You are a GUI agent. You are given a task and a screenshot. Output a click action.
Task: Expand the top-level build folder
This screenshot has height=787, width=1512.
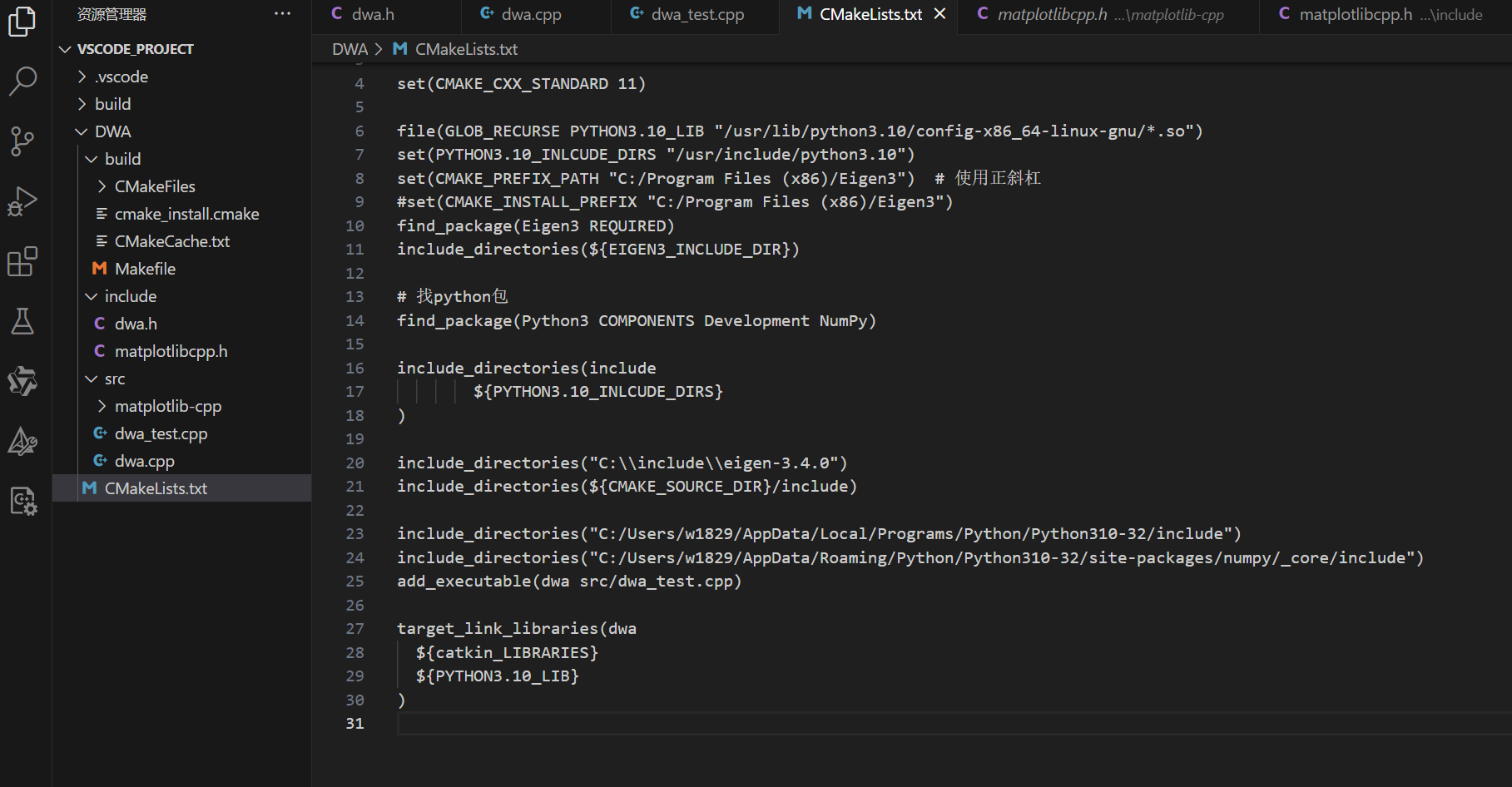pyautogui.click(x=182, y=104)
